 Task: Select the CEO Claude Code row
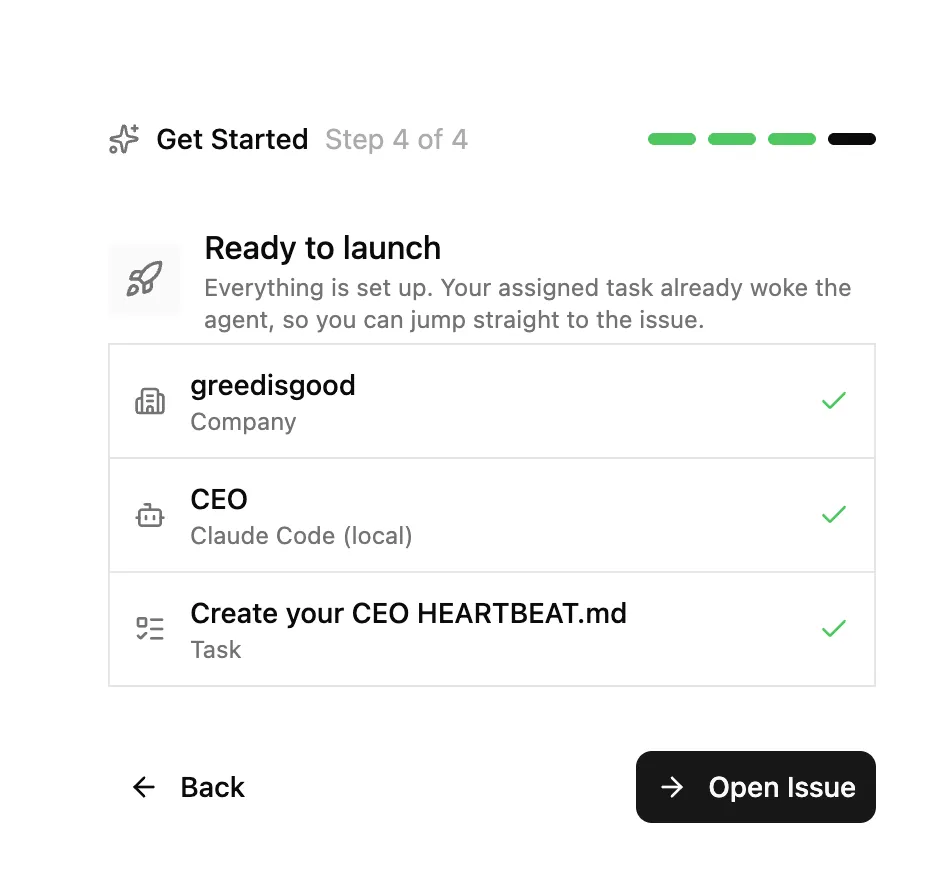tap(491, 515)
